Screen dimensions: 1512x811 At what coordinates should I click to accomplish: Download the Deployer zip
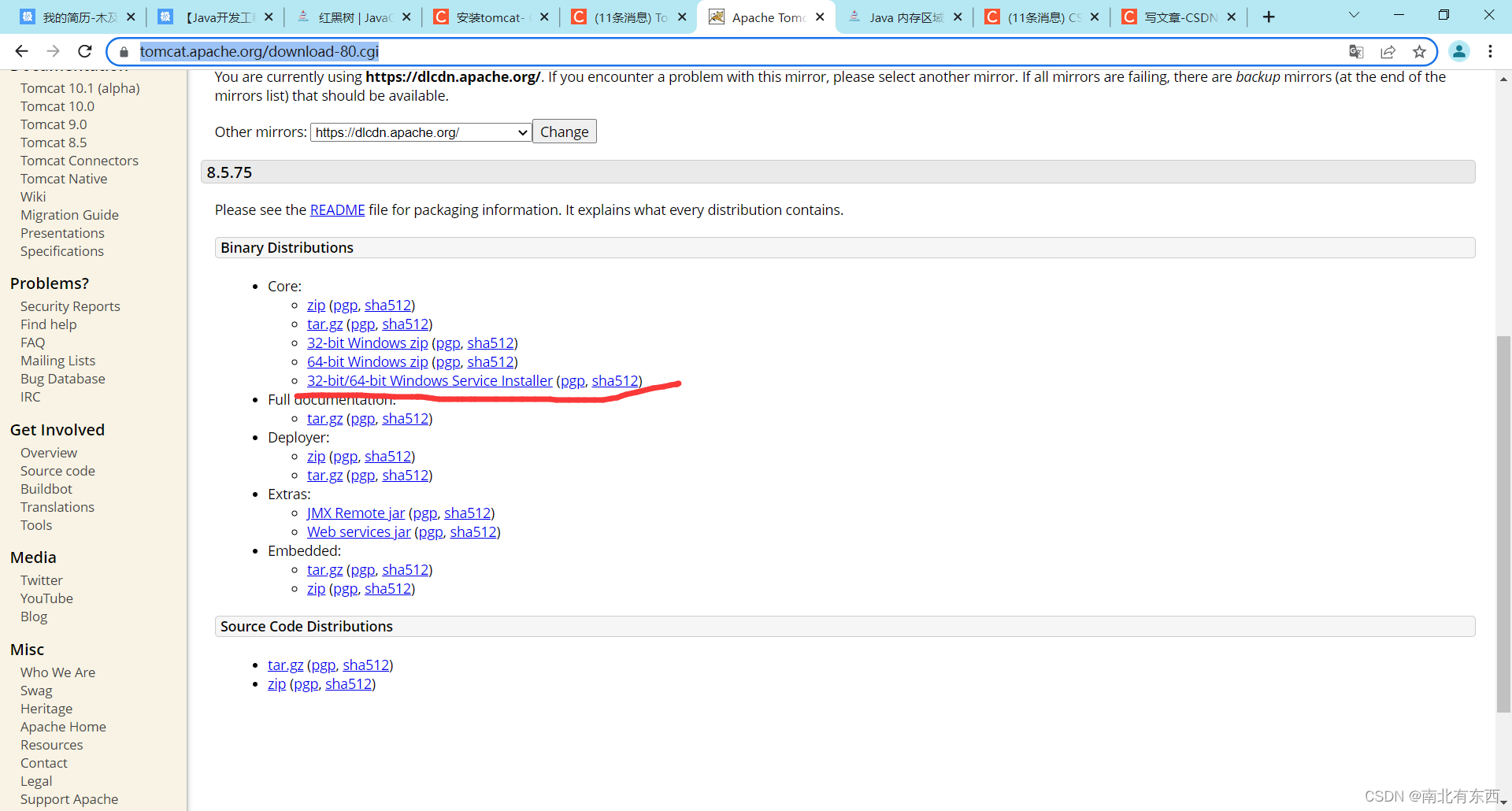[x=316, y=457]
